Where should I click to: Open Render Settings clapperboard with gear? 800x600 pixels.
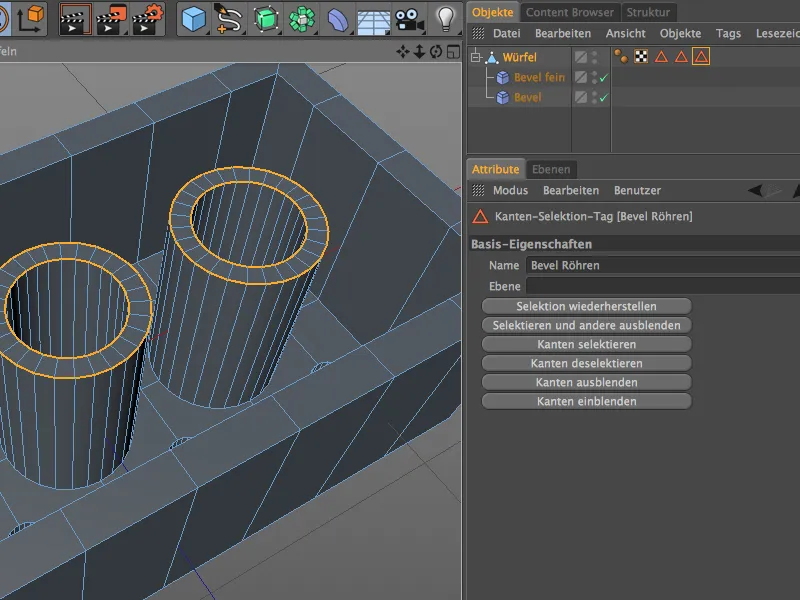point(148,19)
